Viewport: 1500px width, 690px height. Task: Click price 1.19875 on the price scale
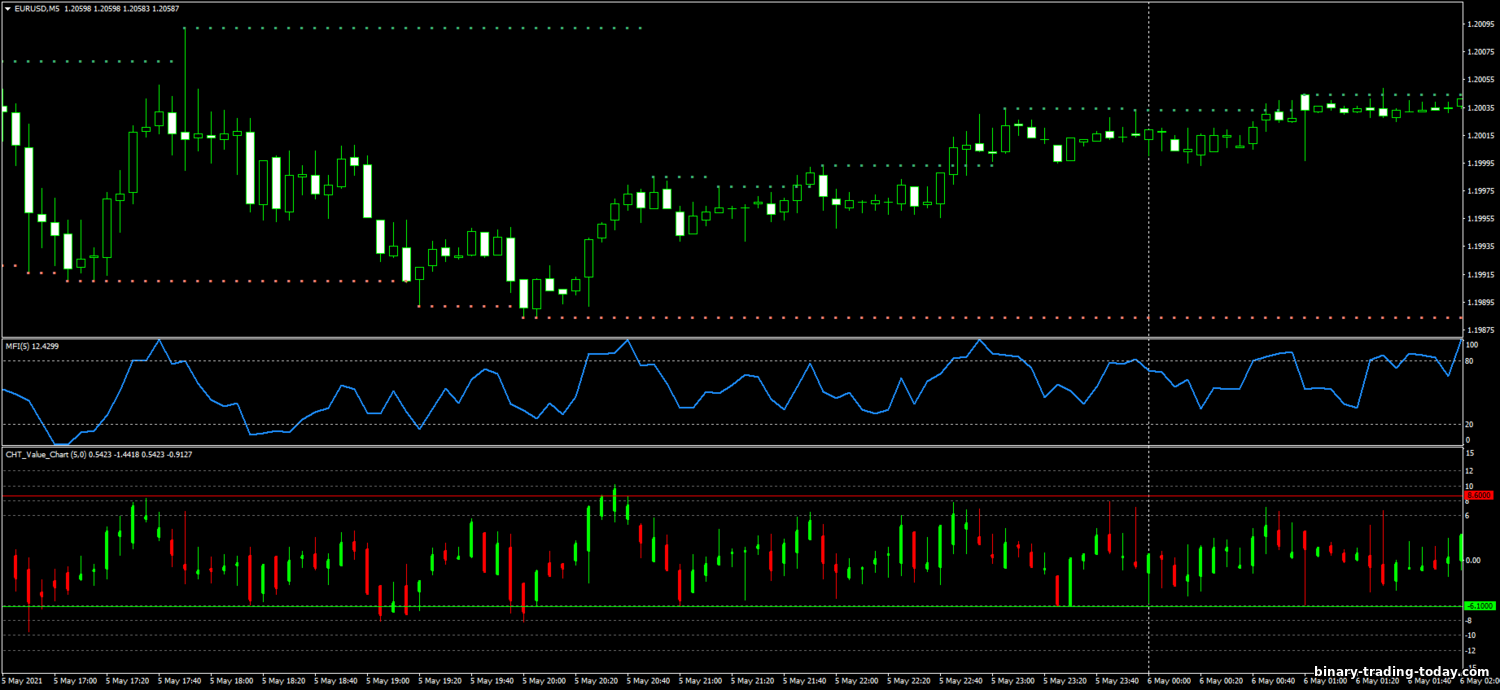click(x=1481, y=330)
